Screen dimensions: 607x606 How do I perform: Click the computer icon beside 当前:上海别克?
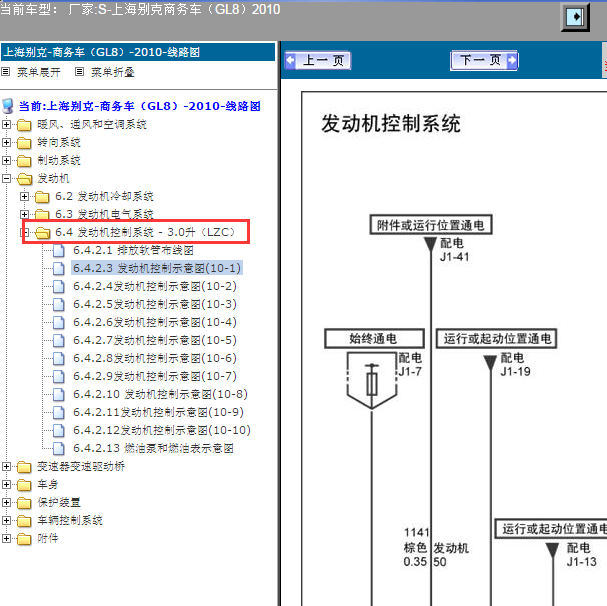[x=8, y=106]
